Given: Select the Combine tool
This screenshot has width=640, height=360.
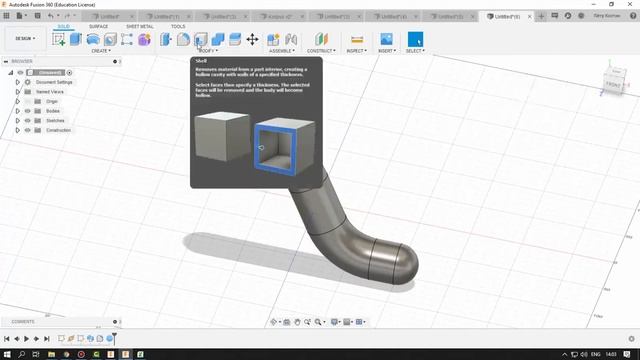Looking at the screenshot, I should [x=218, y=39].
